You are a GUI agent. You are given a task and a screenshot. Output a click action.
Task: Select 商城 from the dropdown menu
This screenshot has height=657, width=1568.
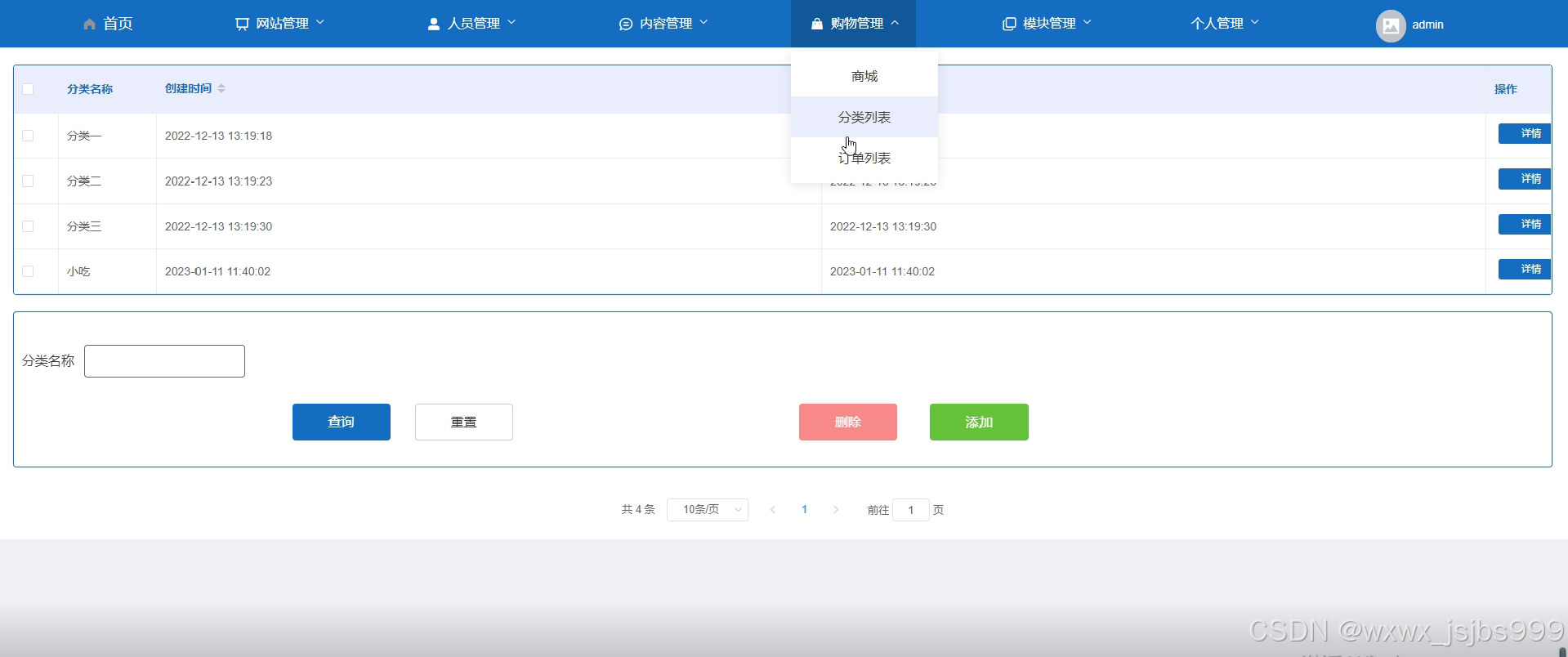[864, 76]
